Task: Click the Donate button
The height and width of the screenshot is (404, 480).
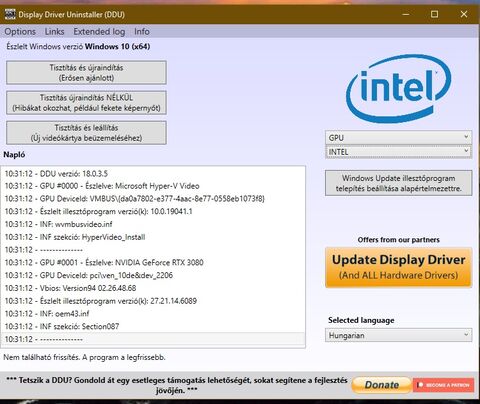Action: click(381, 385)
